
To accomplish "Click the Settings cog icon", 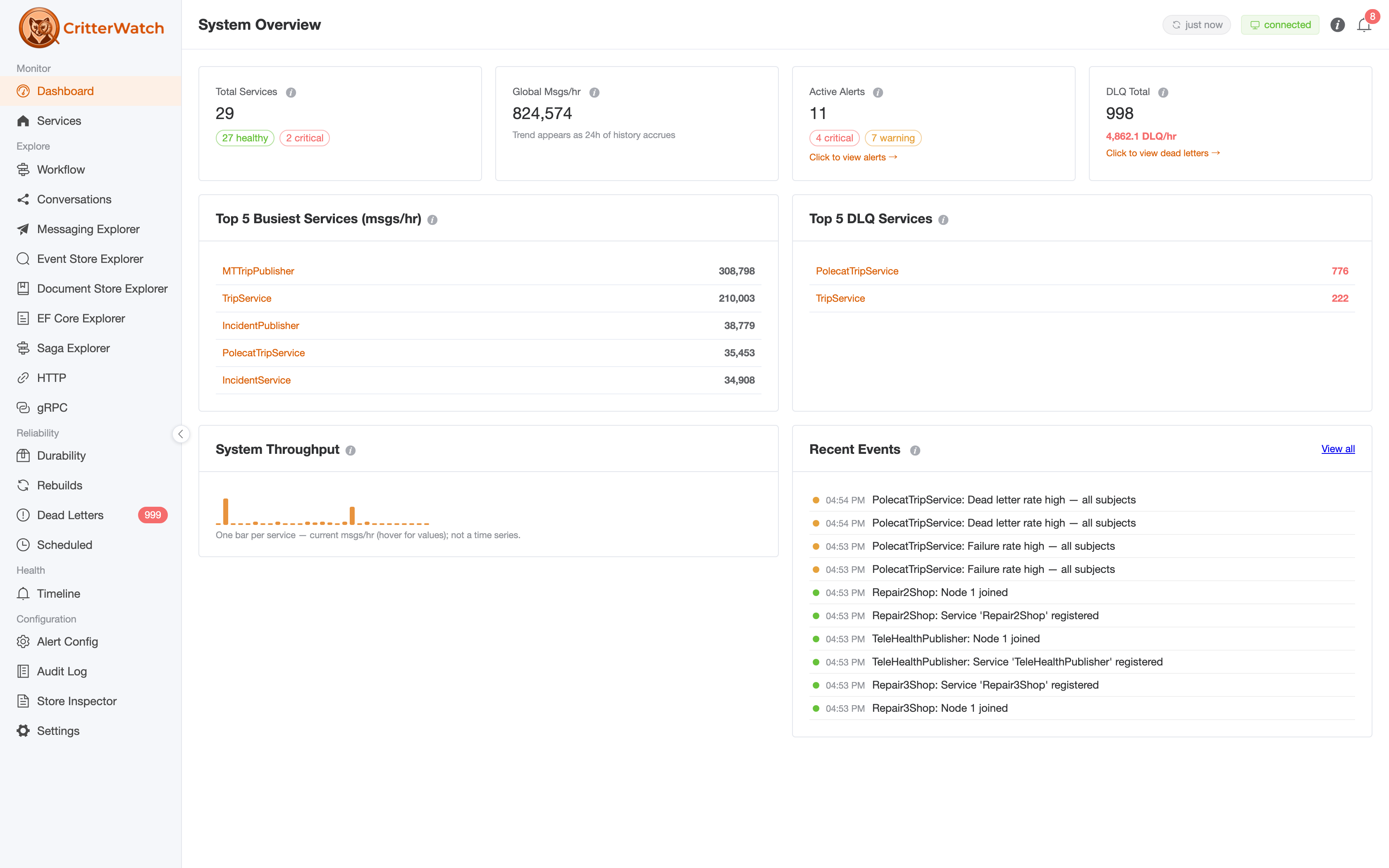I will coord(23,731).
